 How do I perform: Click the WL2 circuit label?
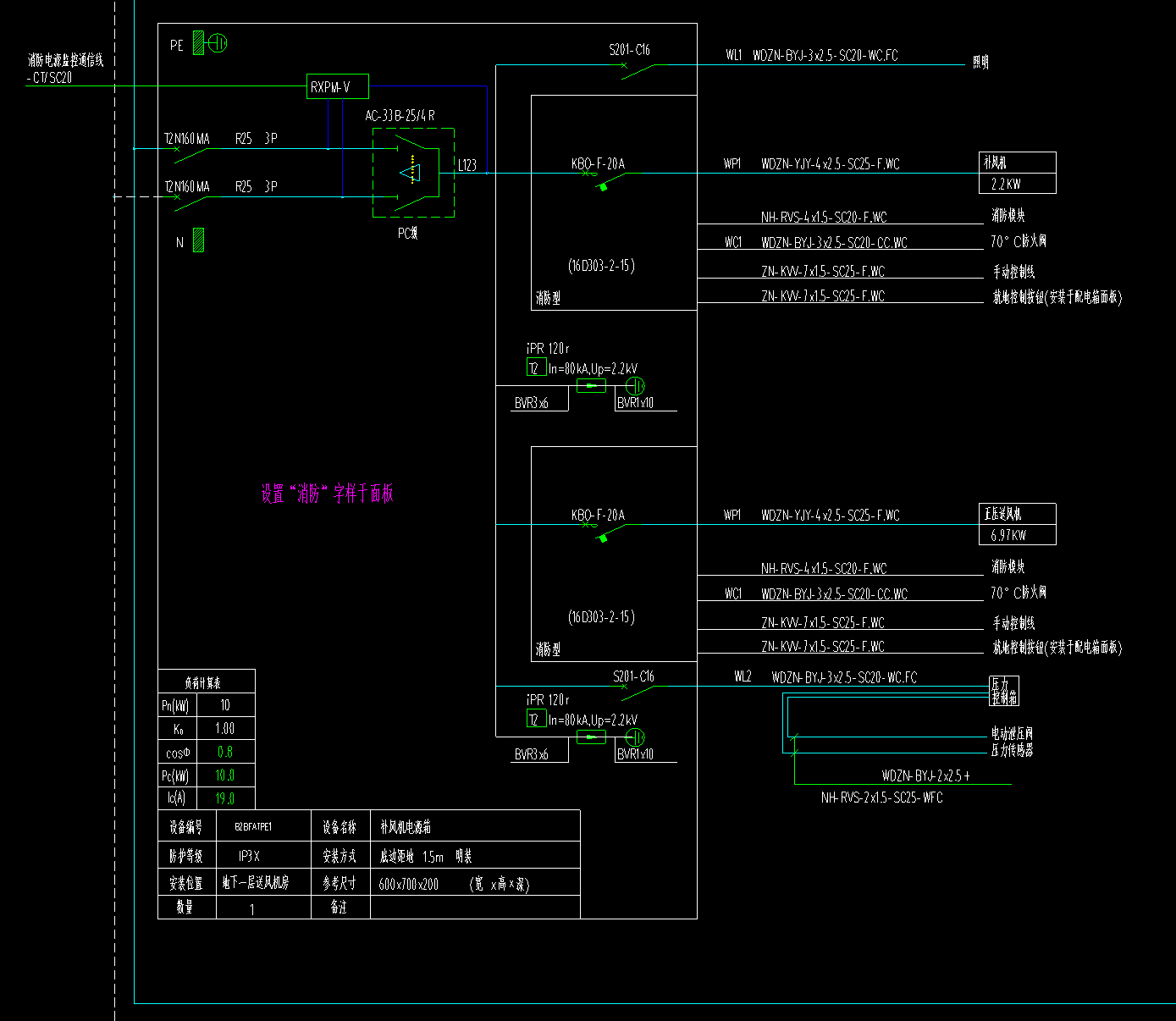coord(743,676)
